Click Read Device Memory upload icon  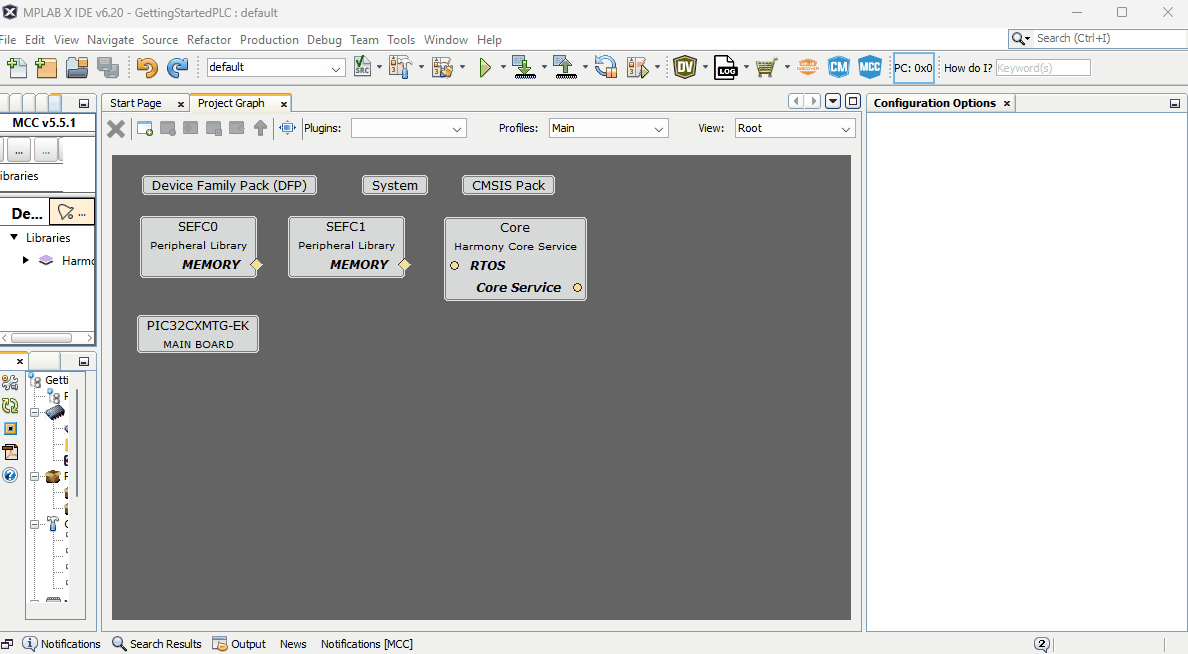(564, 67)
